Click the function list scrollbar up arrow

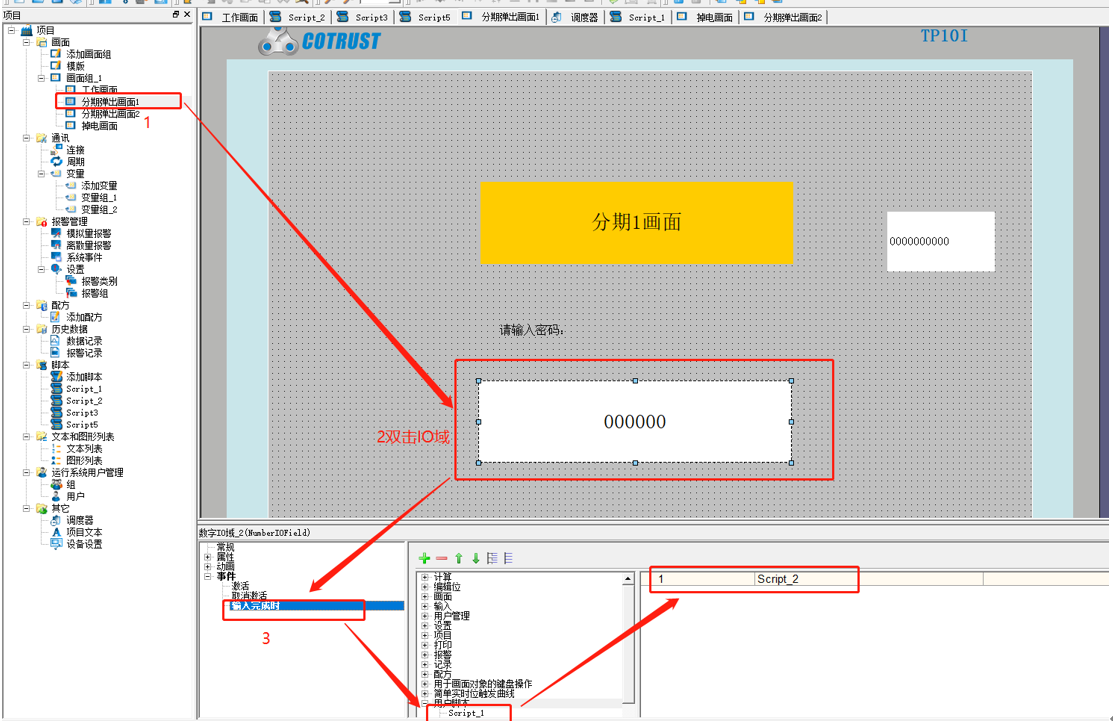[628, 579]
